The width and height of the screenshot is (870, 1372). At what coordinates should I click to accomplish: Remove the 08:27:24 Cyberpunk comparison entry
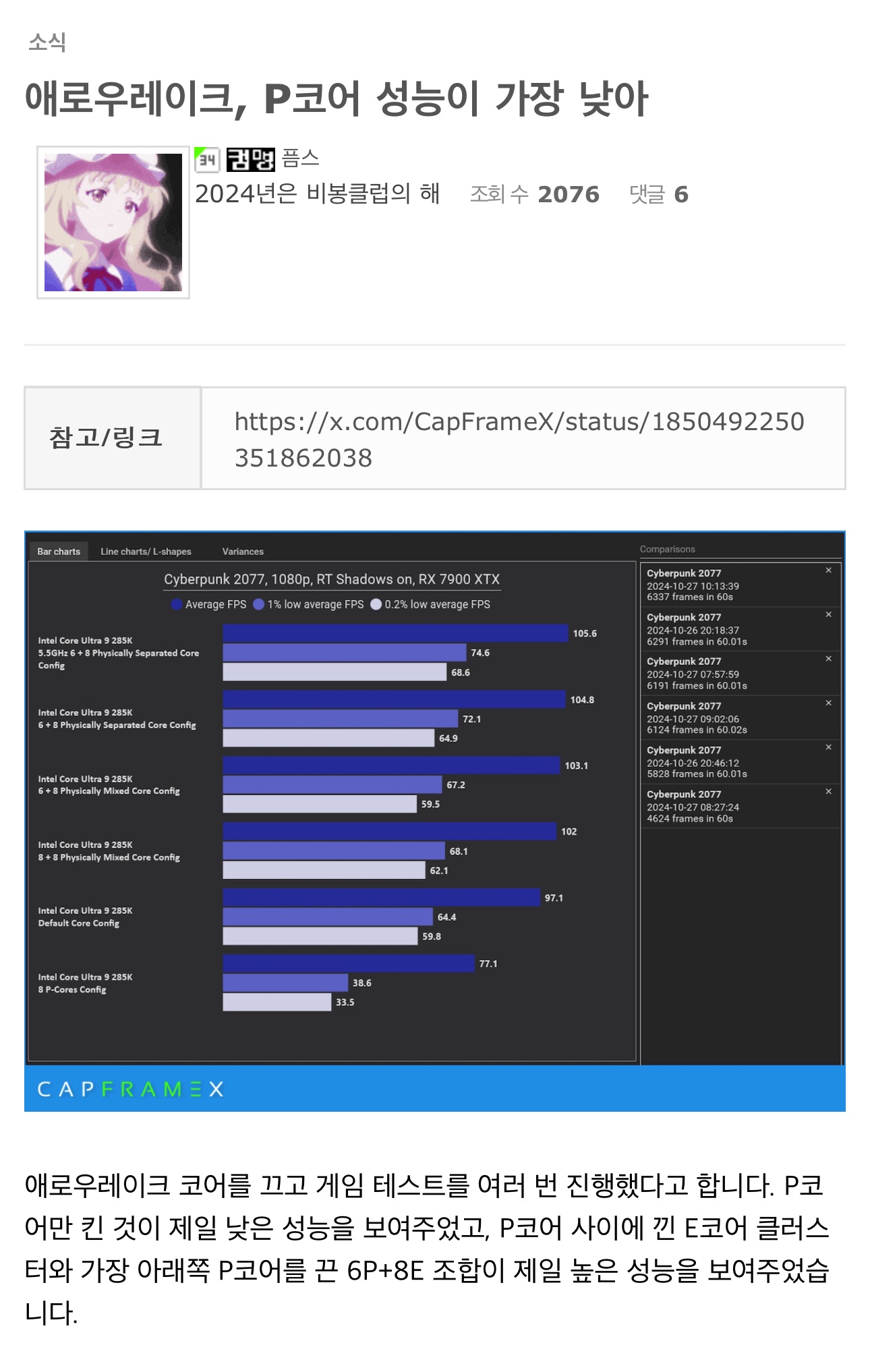[828, 791]
